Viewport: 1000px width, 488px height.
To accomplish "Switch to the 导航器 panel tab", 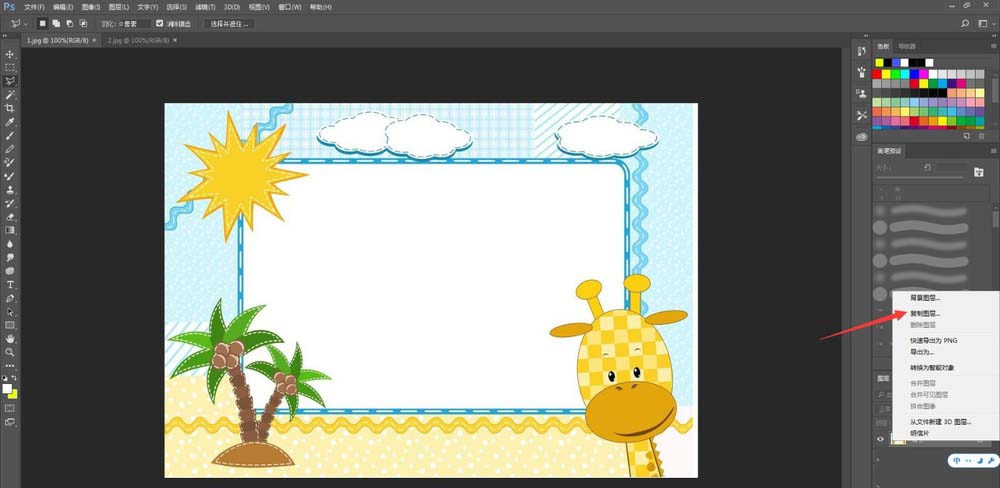I will click(907, 46).
